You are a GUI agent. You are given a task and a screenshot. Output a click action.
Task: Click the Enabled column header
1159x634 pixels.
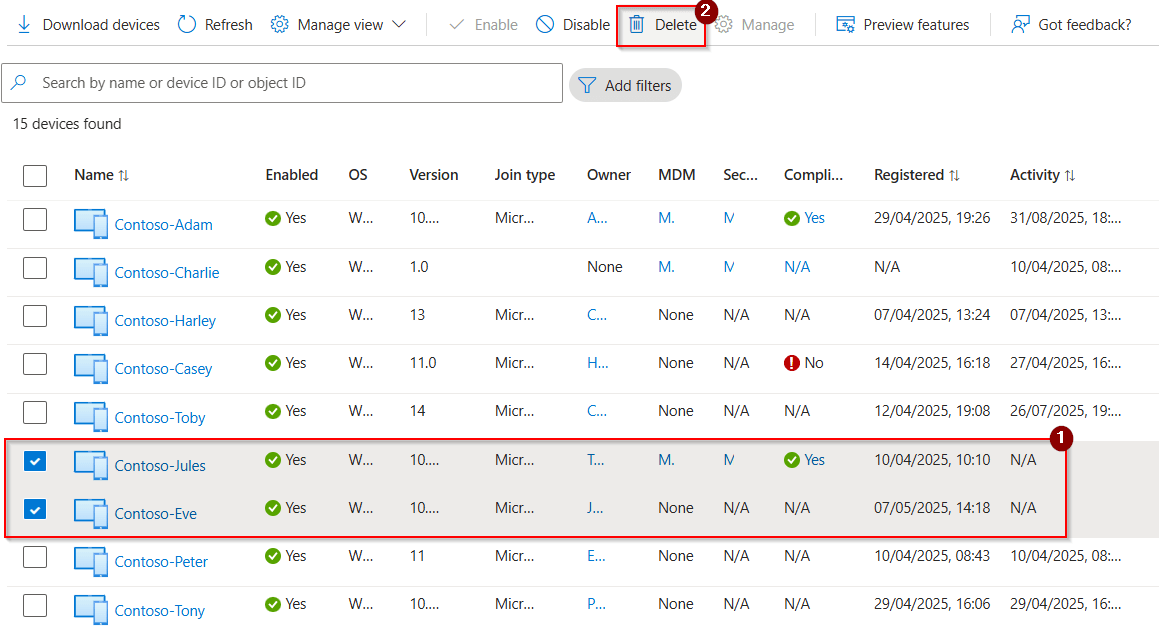click(291, 175)
